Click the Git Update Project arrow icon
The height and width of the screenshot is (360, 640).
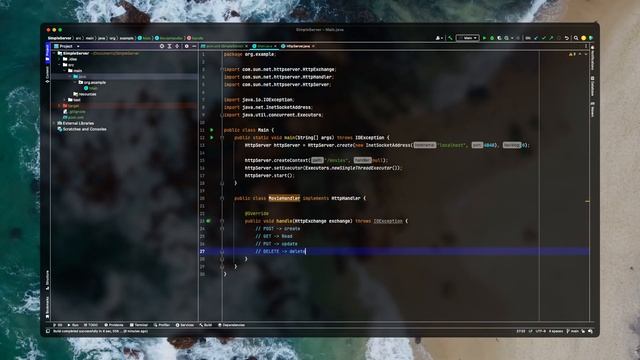(x=536, y=38)
